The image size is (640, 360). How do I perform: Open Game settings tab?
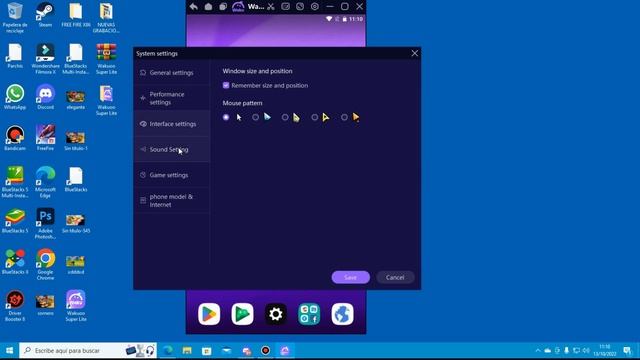pos(172,175)
